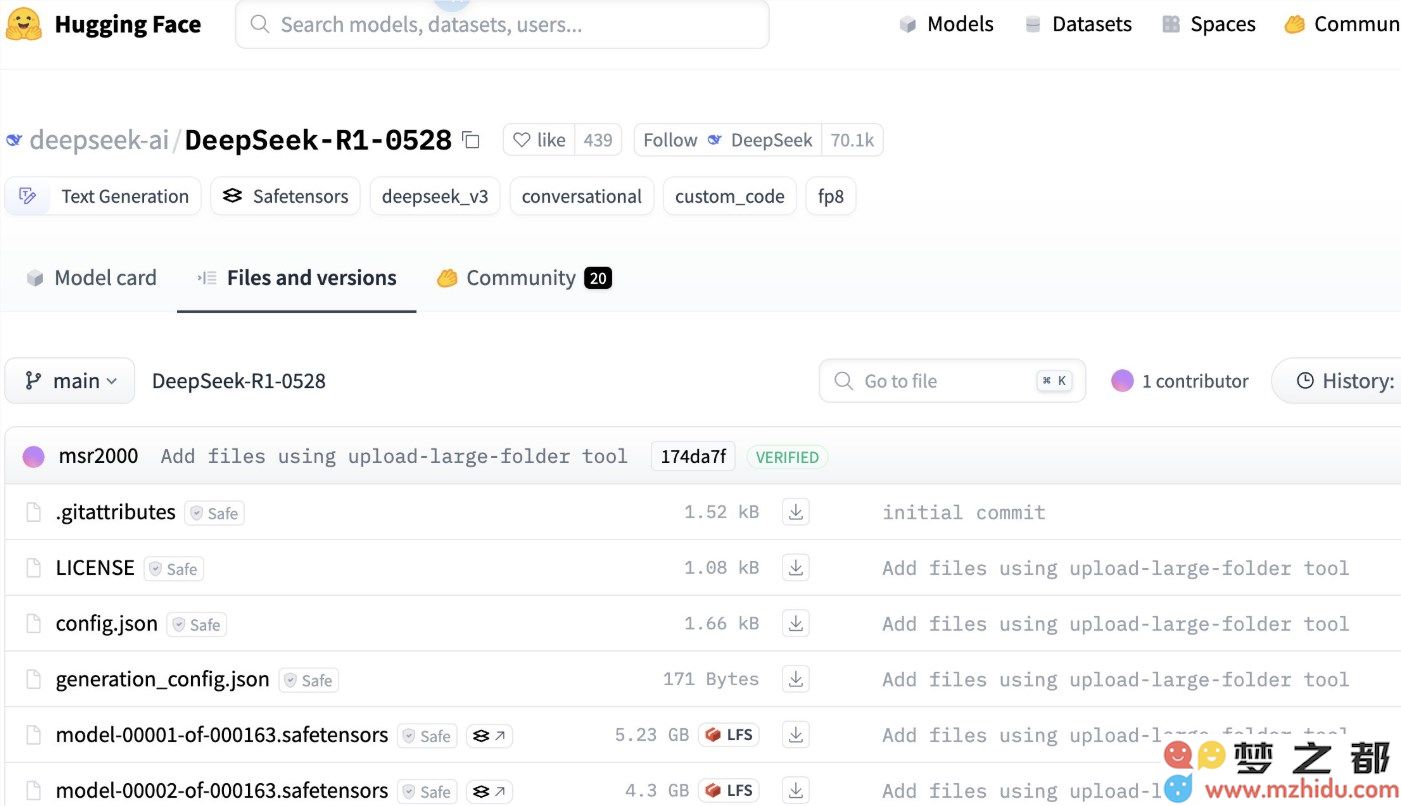Open the Spaces page
This screenshot has width=1401, height=806.
coord(1208,24)
